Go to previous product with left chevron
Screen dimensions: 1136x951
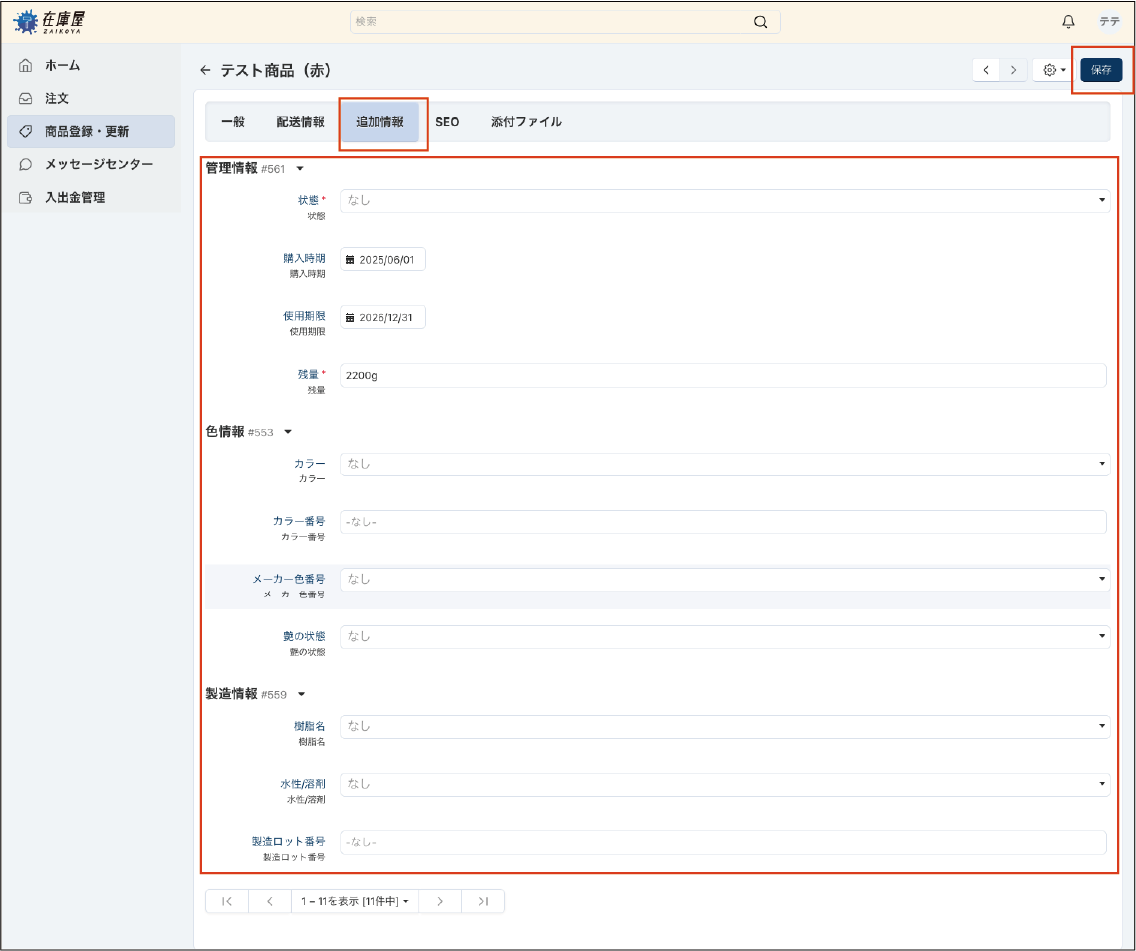(986, 70)
